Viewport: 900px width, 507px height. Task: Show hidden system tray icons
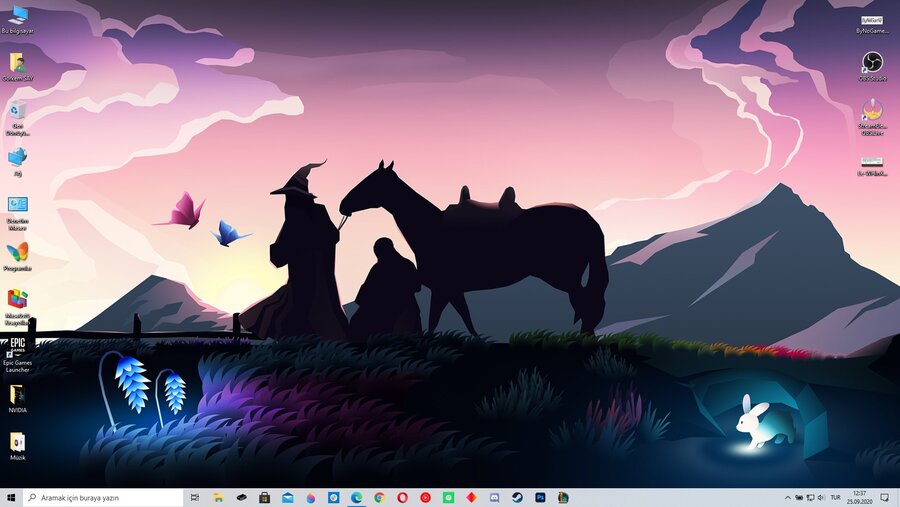click(788, 497)
